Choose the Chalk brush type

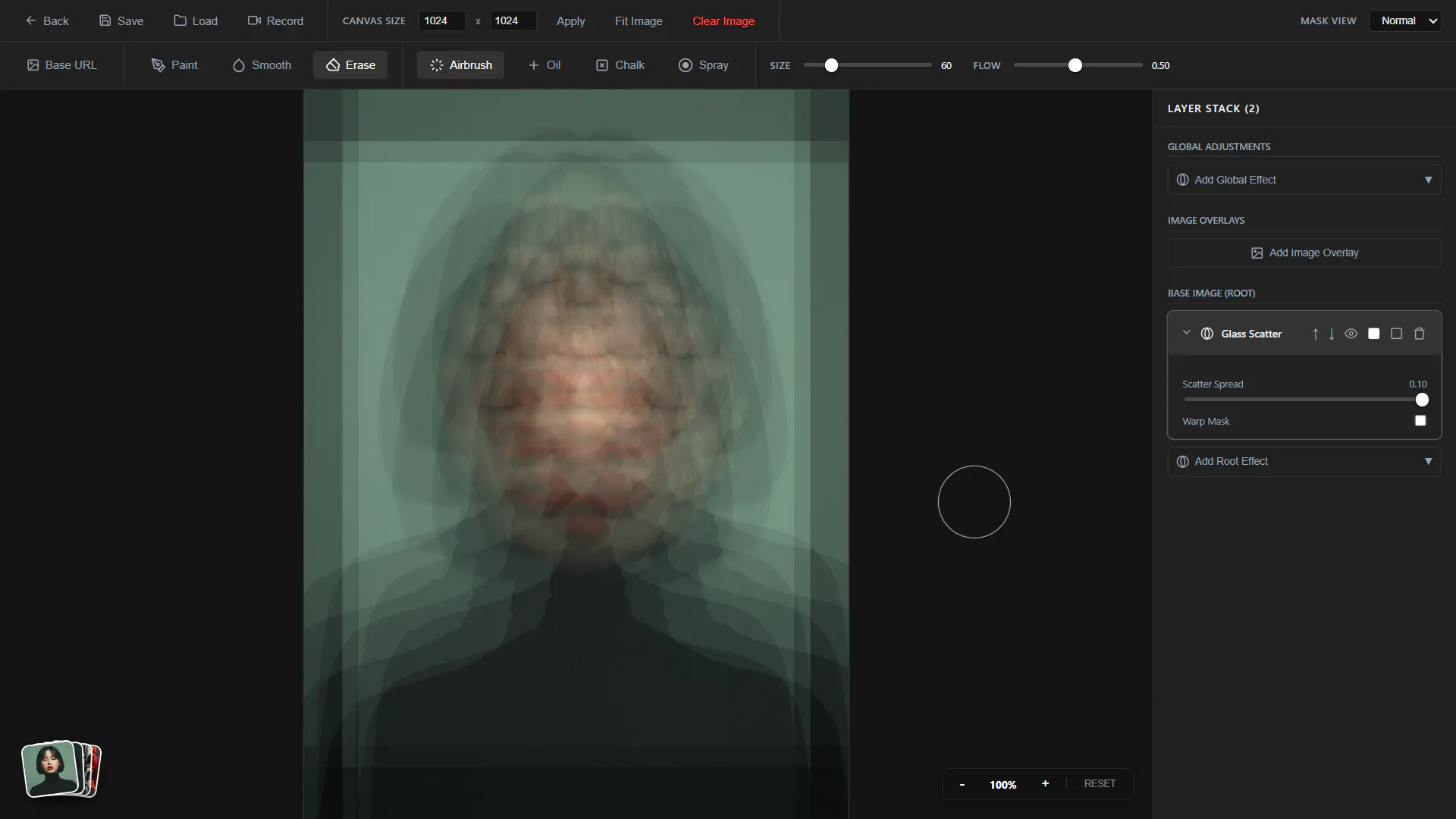tap(620, 65)
